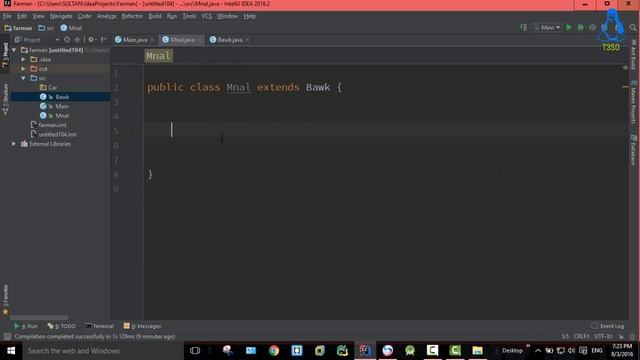
Task: Close the Mnal.java tab
Action: 200,40
